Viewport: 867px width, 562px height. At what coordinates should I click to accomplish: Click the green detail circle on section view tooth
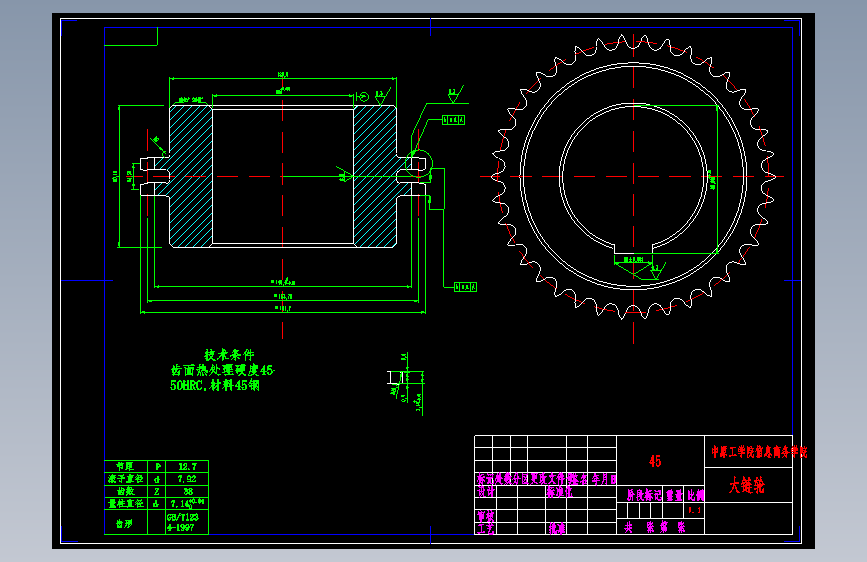pos(419,163)
